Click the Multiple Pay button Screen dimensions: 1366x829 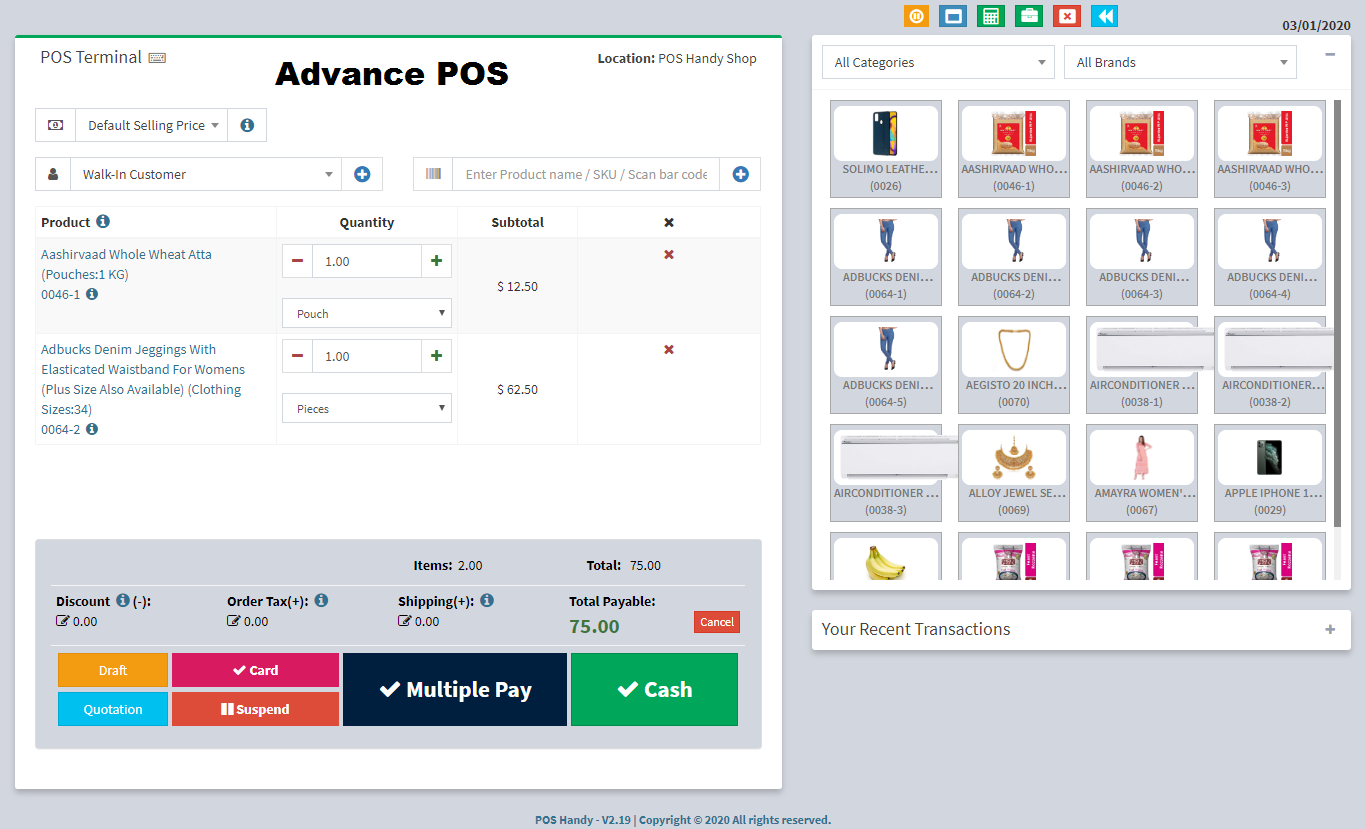pyautogui.click(x=455, y=689)
